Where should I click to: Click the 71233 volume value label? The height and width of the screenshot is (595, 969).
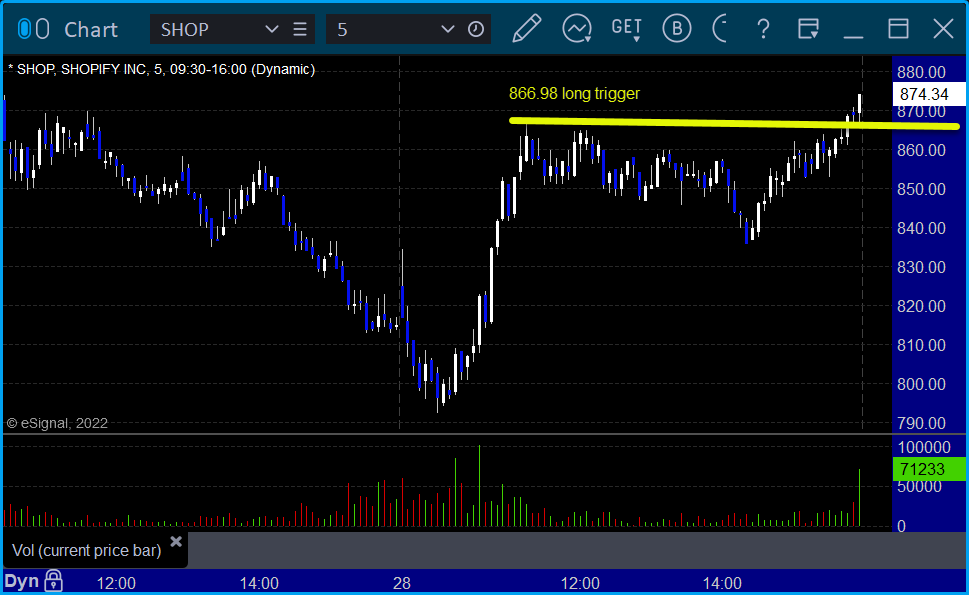(929, 469)
